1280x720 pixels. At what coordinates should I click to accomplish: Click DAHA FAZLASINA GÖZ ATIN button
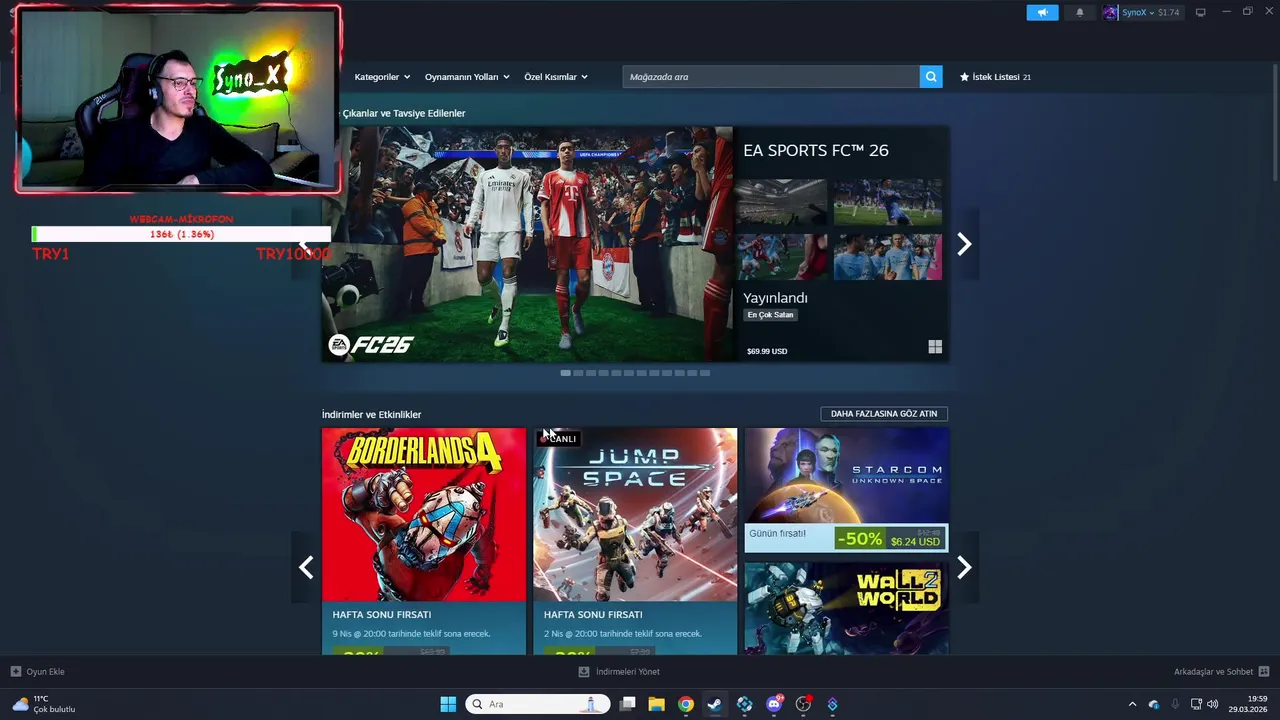[884, 414]
